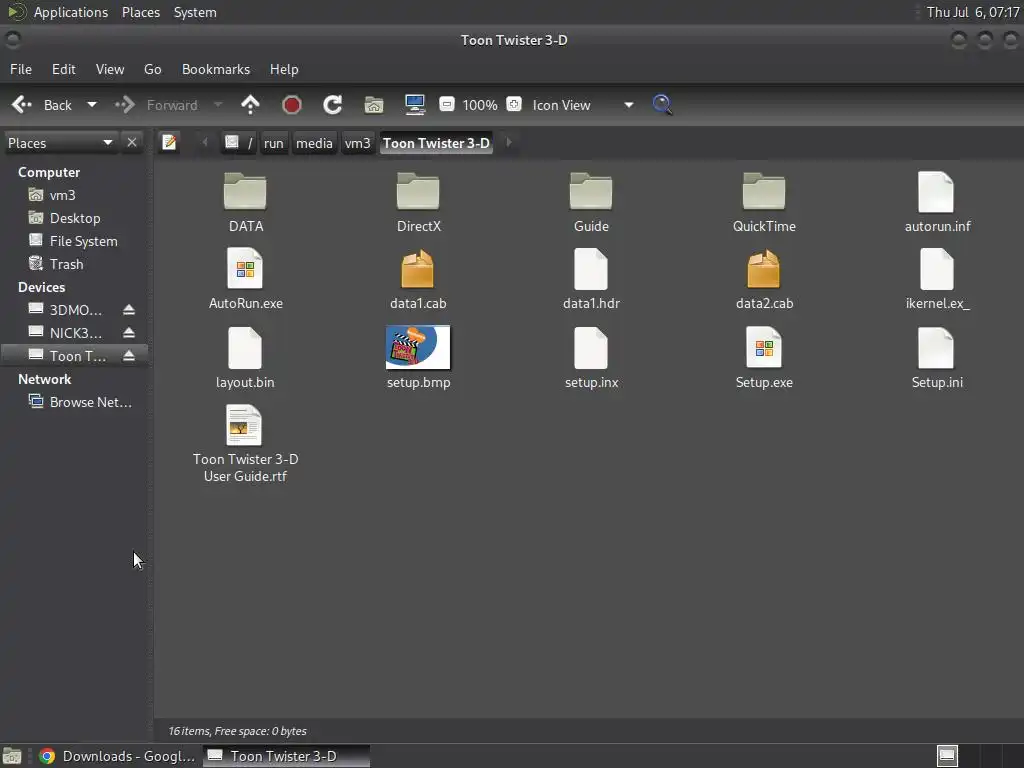Open the Go menu
This screenshot has height=768, width=1024.
tap(153, 69)
